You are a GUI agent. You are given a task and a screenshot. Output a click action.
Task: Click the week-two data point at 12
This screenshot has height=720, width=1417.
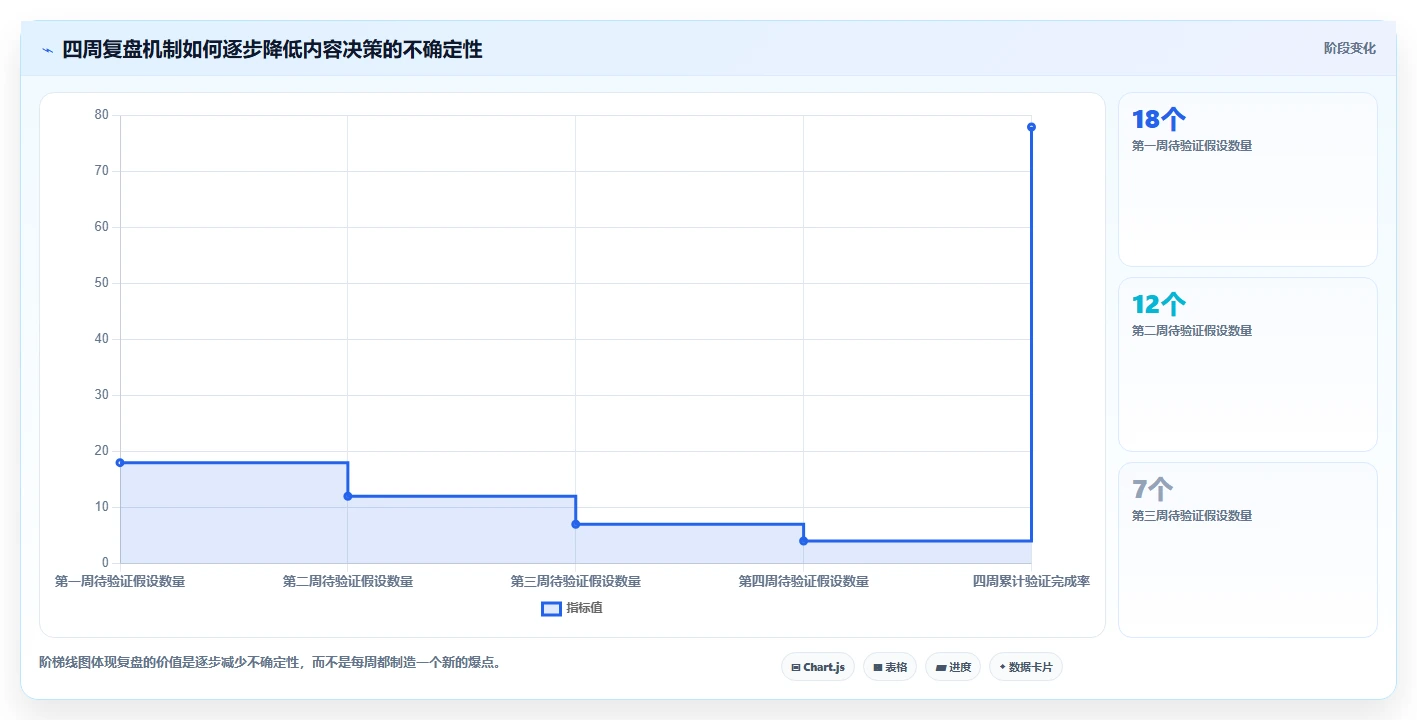tap(348, 496)
